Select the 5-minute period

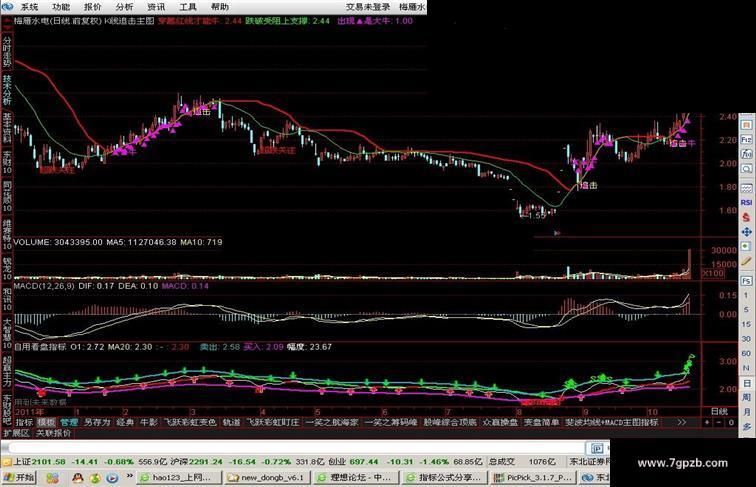pyautogui.click(x=746, y=309)
